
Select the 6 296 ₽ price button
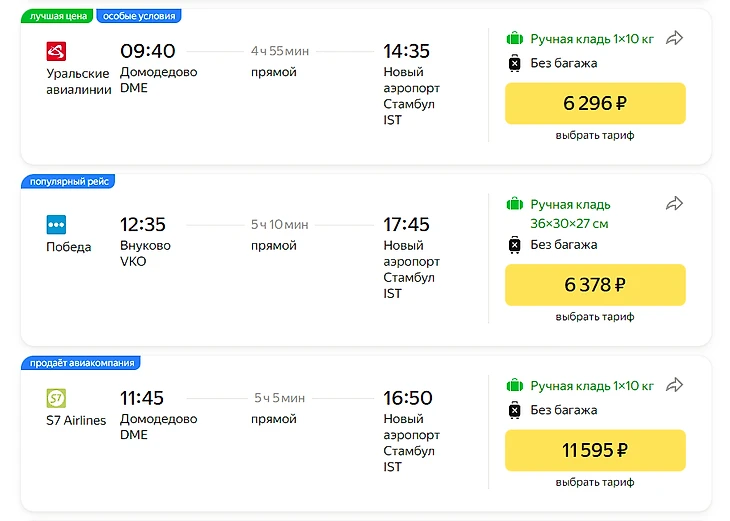click(x=595, y=103)
